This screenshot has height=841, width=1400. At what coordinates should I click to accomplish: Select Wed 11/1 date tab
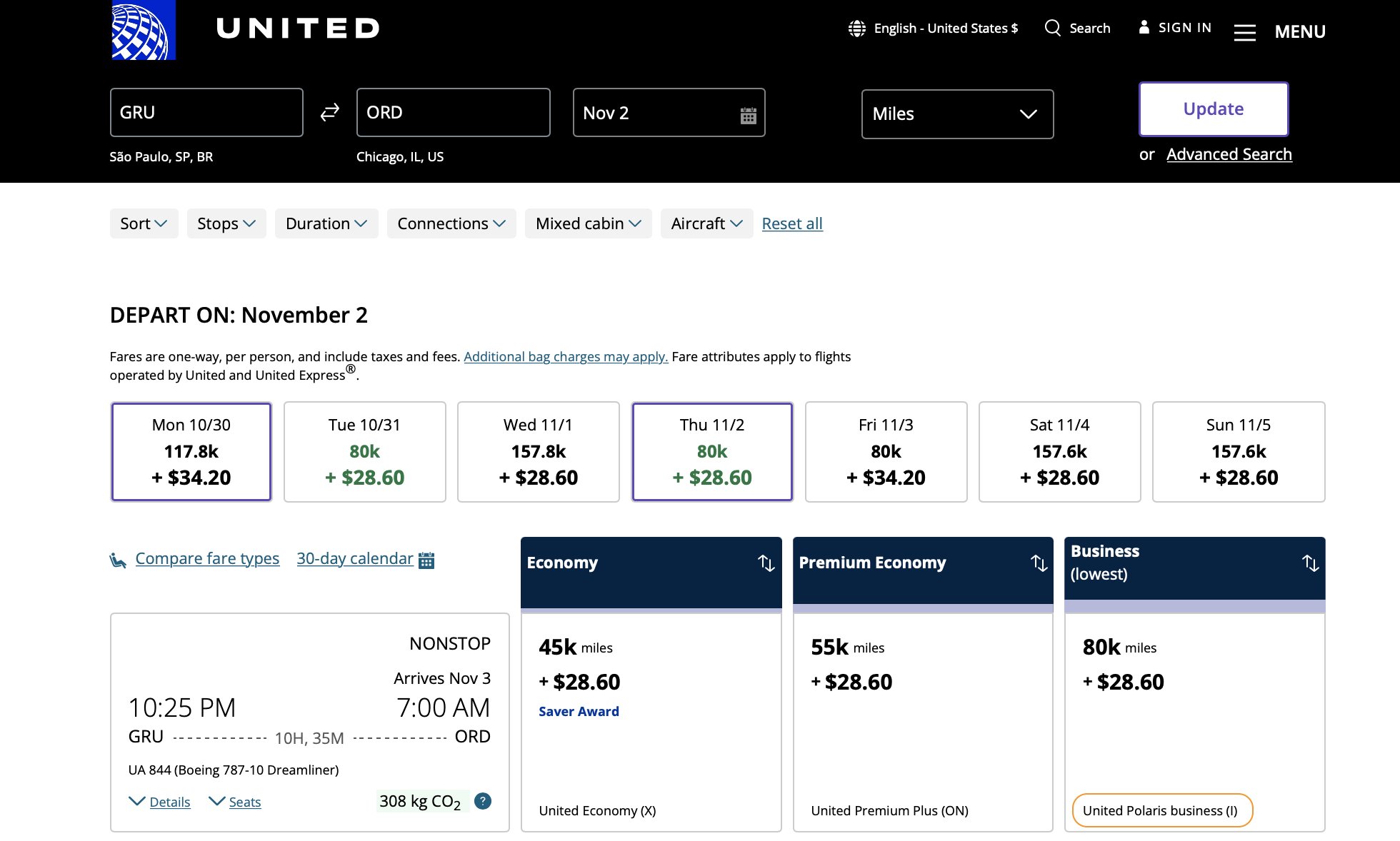539,452
